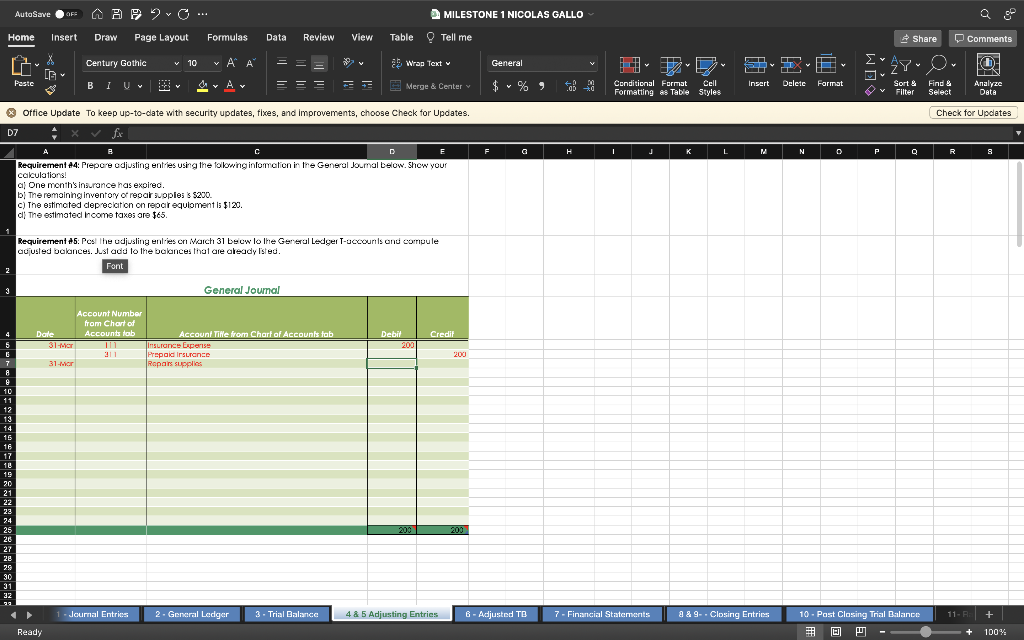Viewport: 1024px width, 640px height.
Task: Click Decrease Decimal icon
Action: point(589,86)
